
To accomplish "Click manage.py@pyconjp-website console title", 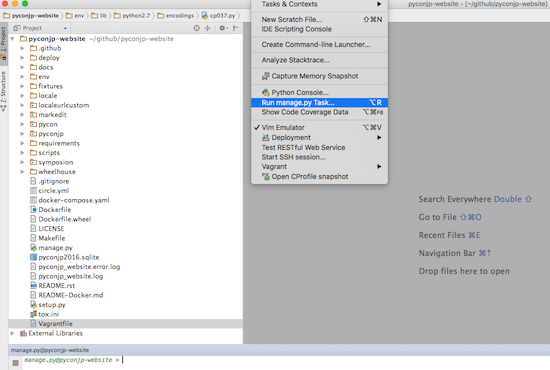I will pyautogui.click(x=50, y=350).
